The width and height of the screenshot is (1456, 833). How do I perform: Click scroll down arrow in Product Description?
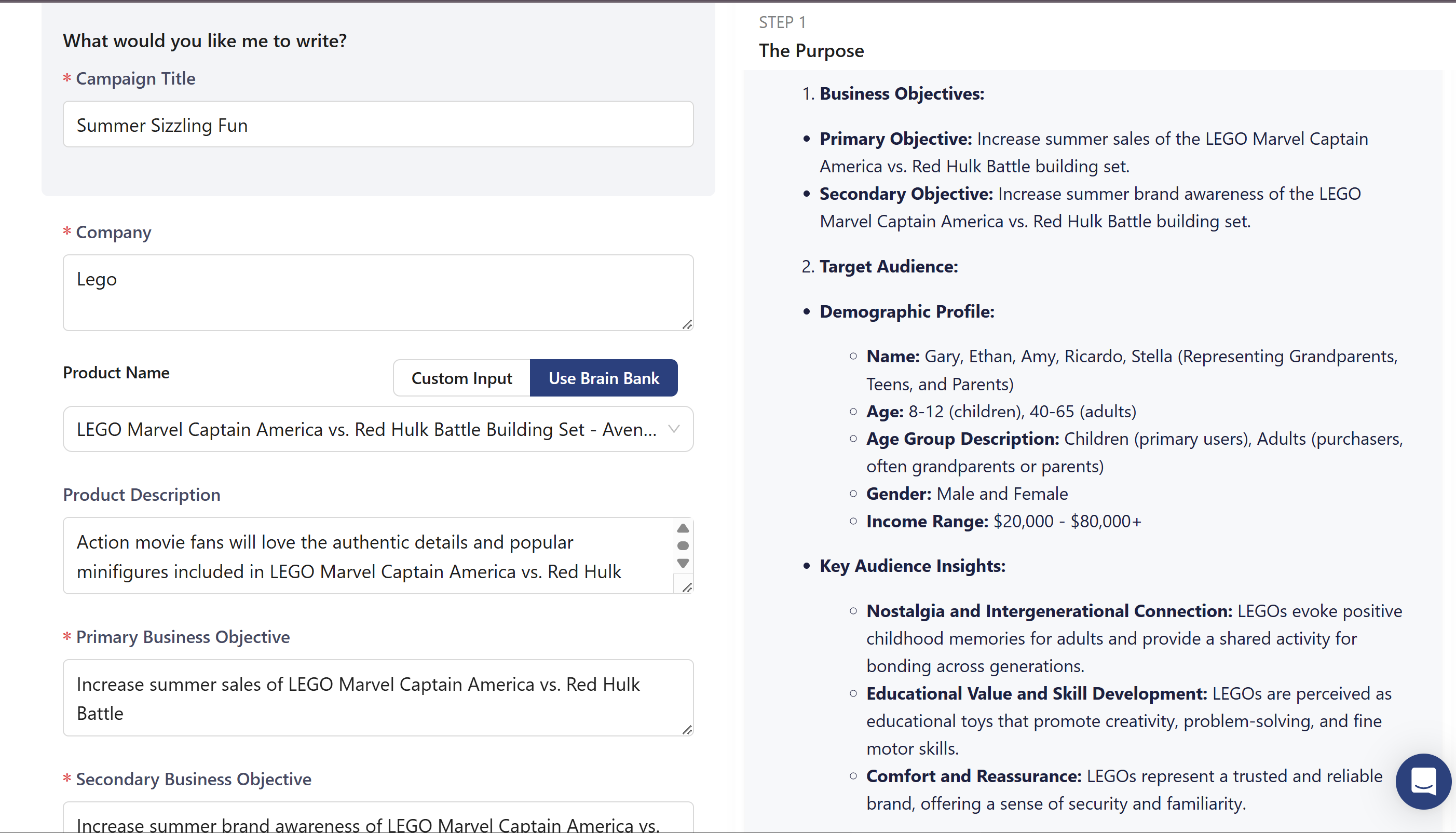pos(683,564)
